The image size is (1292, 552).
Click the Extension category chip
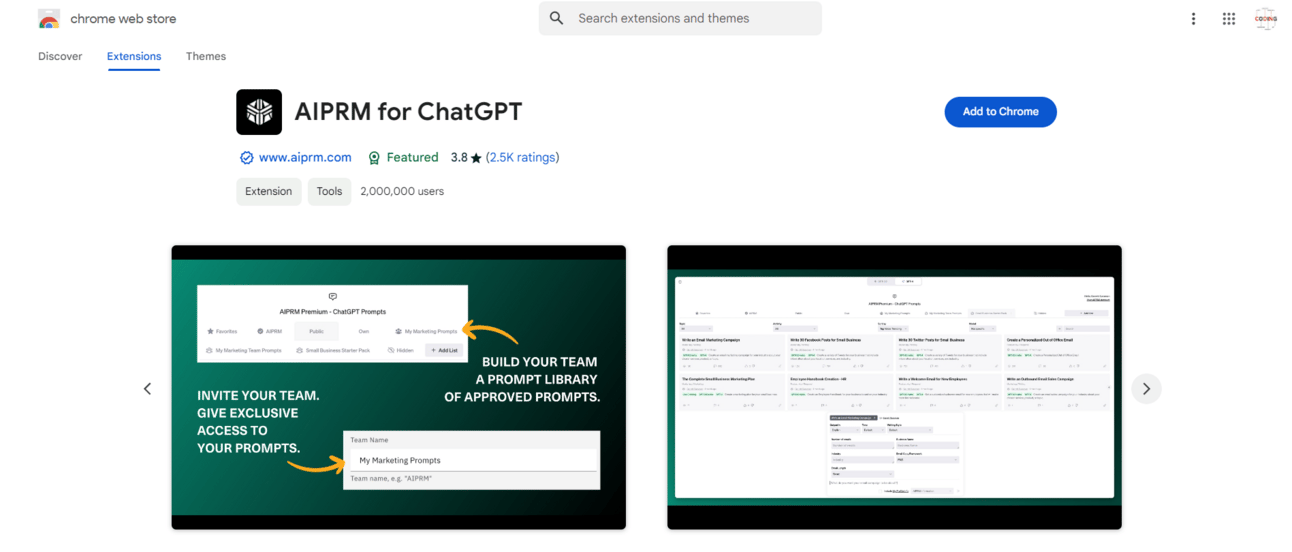pyautogui.click(x=269, y=191)
